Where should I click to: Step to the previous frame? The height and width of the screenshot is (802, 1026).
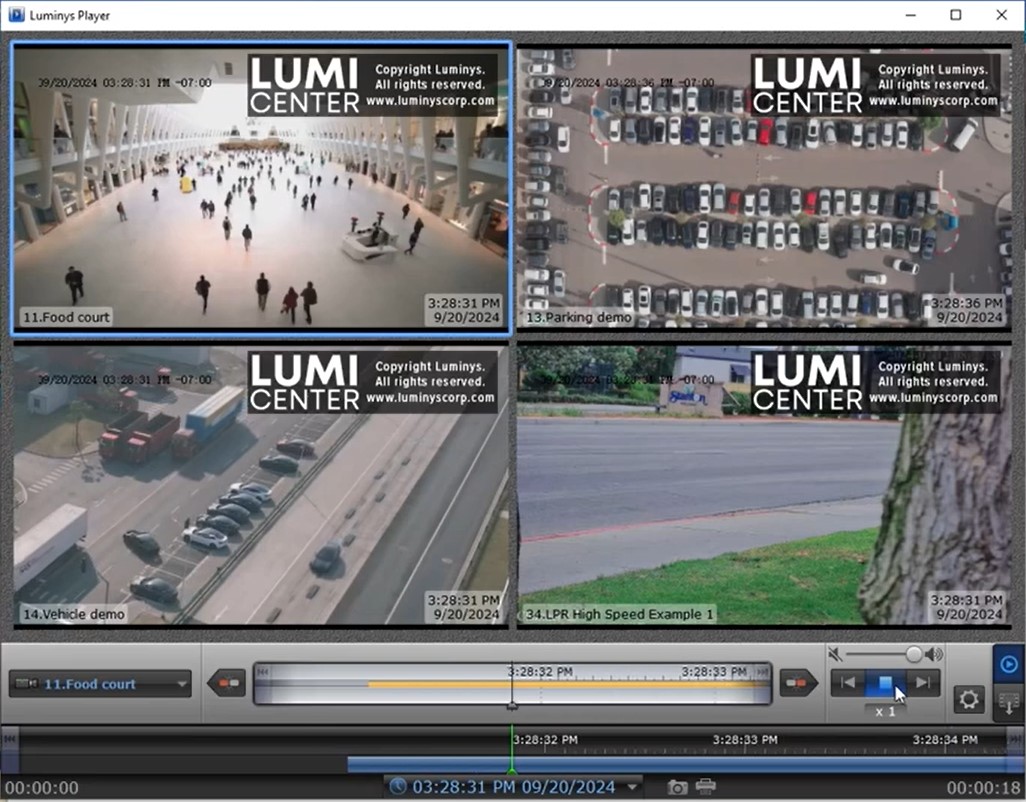pyautogui.click(x=847, y=683)
